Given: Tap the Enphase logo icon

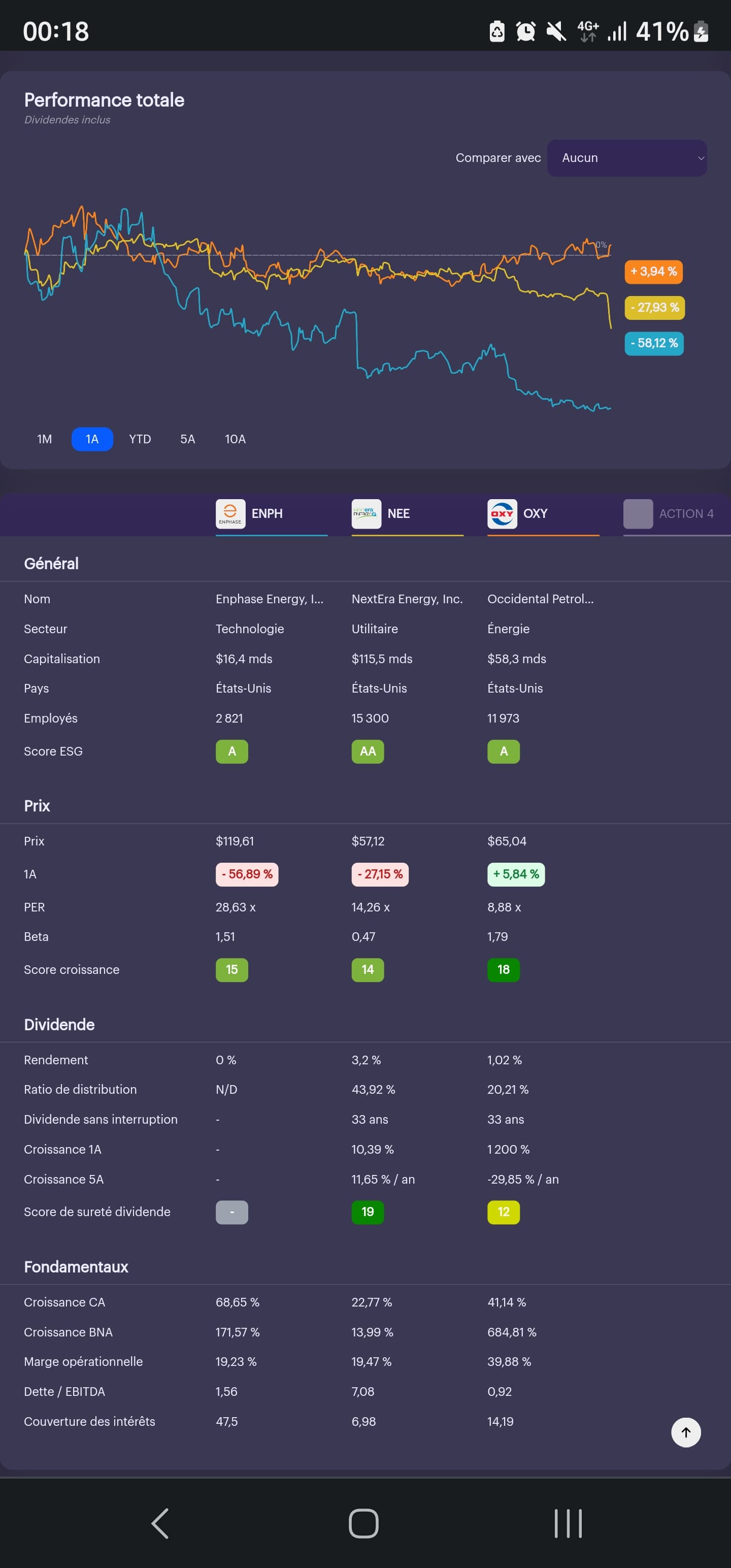Looking at the screenshot, I should coord(230,514).
